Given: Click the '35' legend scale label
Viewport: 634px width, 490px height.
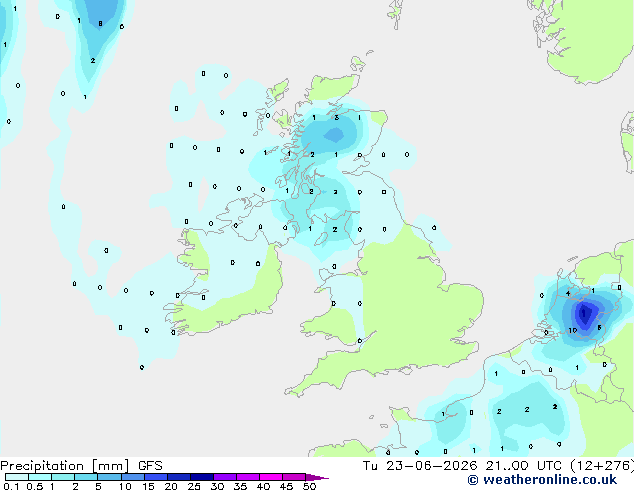Looking at the screenshot, I should [x=240, y=486].
